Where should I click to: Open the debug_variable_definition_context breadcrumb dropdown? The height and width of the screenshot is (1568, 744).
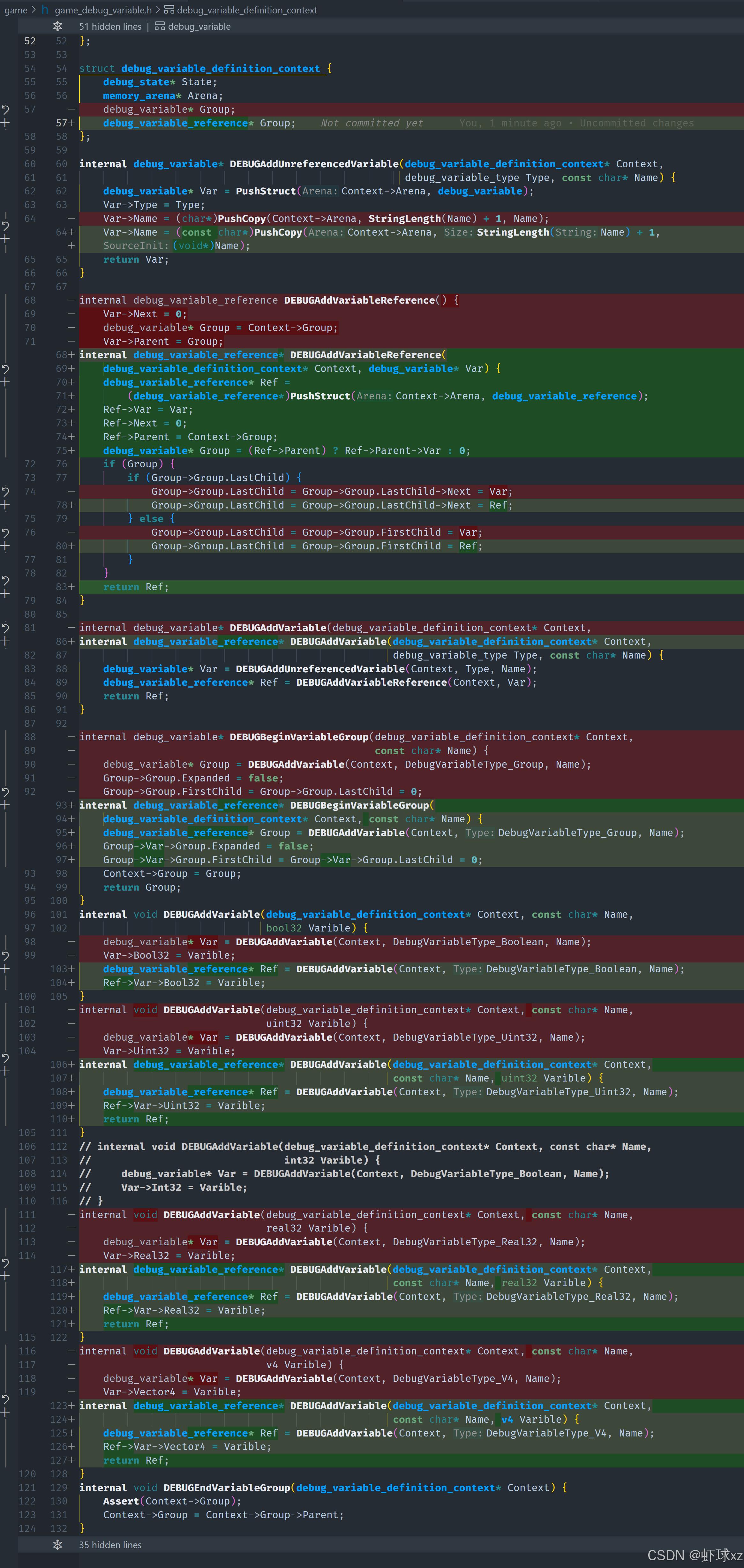(247, 10)
